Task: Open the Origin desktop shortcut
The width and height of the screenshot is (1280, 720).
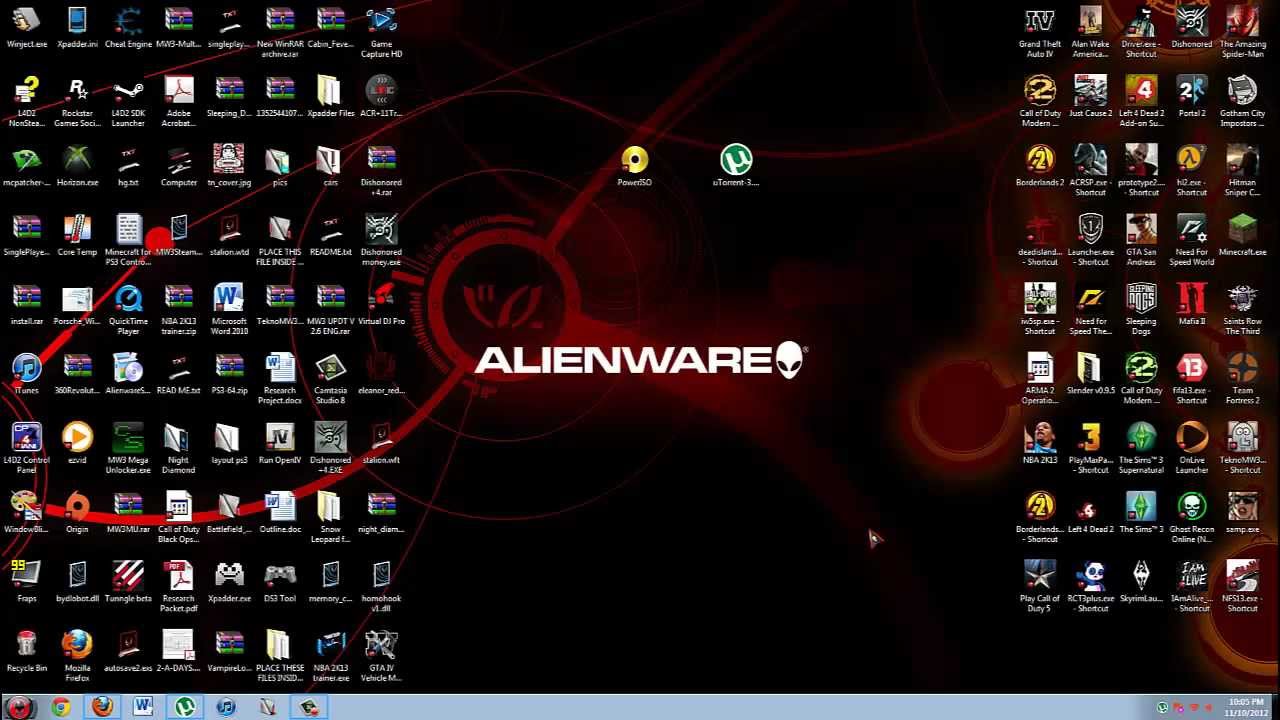Action: [x=77, y=512]
